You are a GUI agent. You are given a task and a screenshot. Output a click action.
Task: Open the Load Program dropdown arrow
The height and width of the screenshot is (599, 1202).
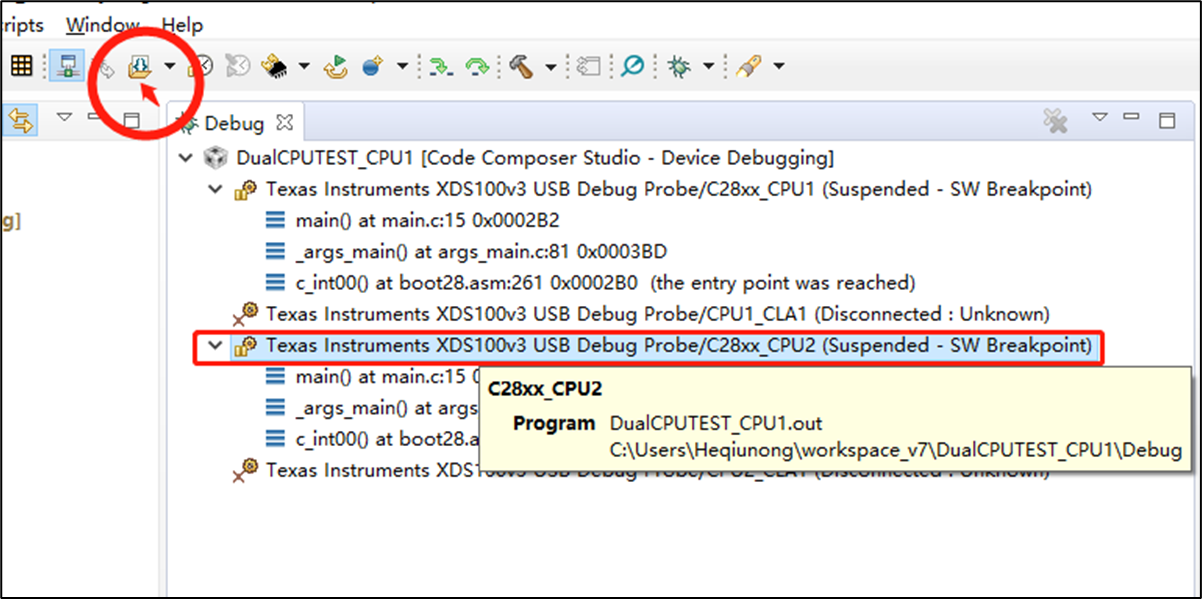169,67
